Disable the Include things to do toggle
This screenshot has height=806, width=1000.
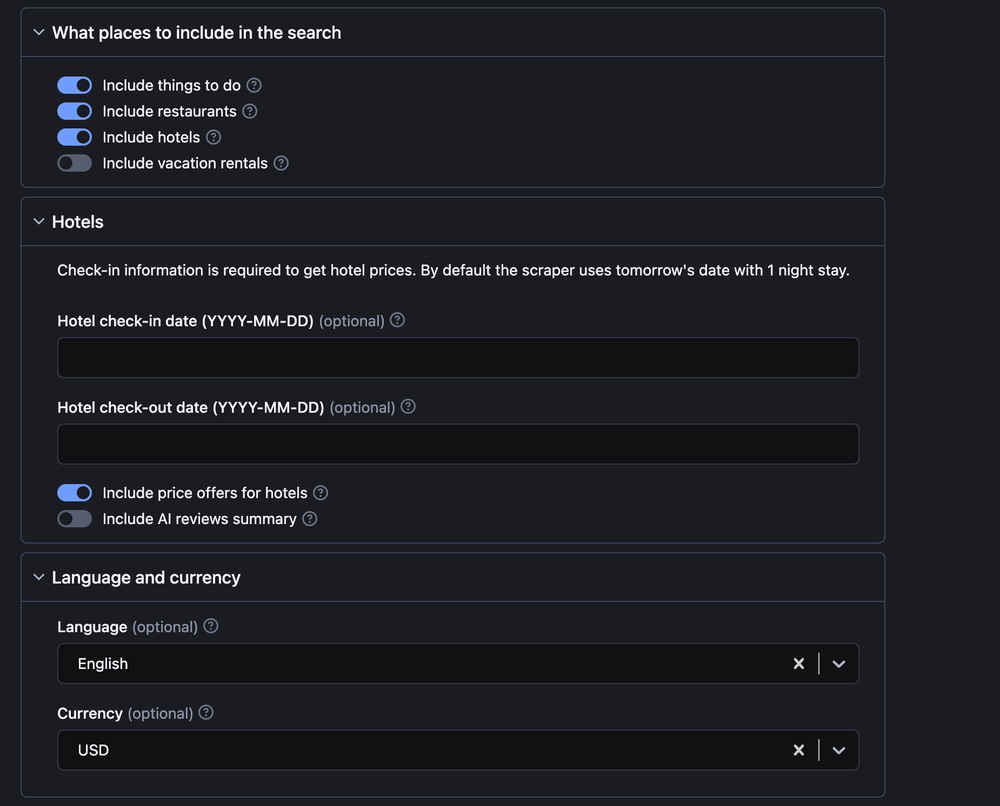[x=75, y=86]
